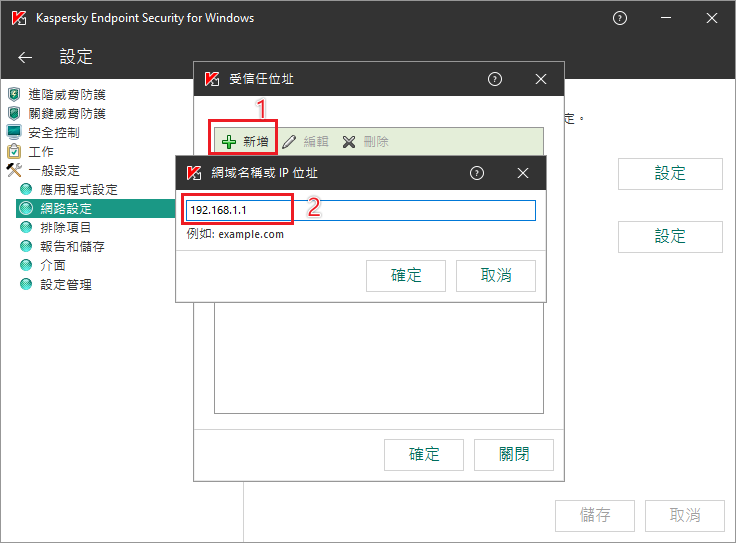Screen dimensions: 736x543
Task: Confirm with 確定 in IP address dialog
Action: 406,276
